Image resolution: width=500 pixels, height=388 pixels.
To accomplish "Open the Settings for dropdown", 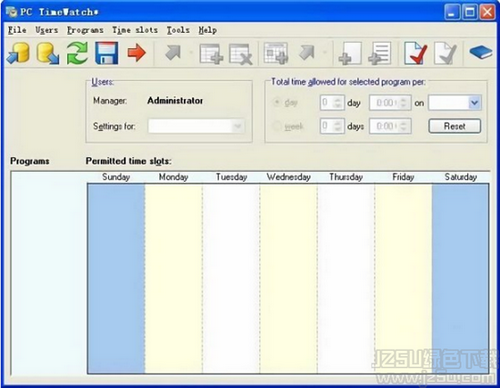I will [x=196, y=126].
